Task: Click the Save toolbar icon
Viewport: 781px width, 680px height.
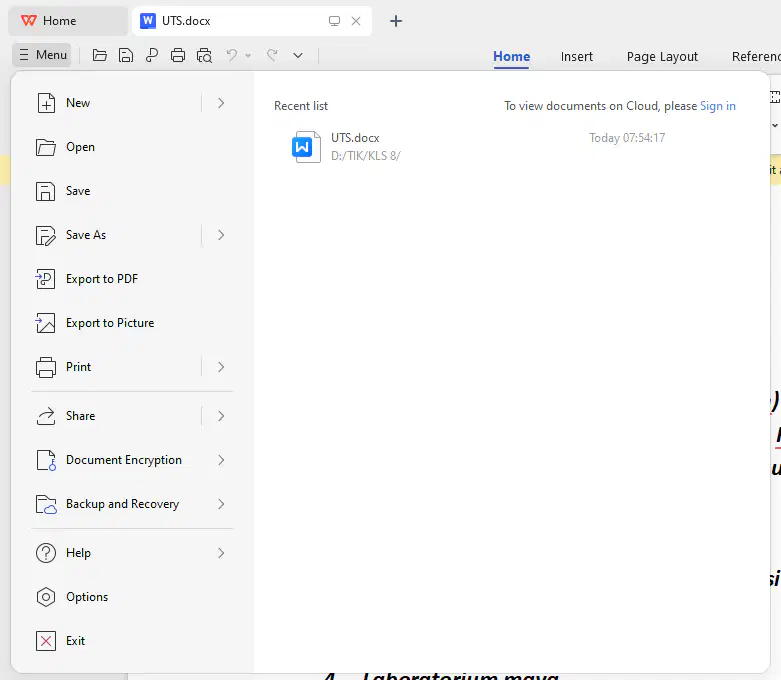Action: pos(126,55)
